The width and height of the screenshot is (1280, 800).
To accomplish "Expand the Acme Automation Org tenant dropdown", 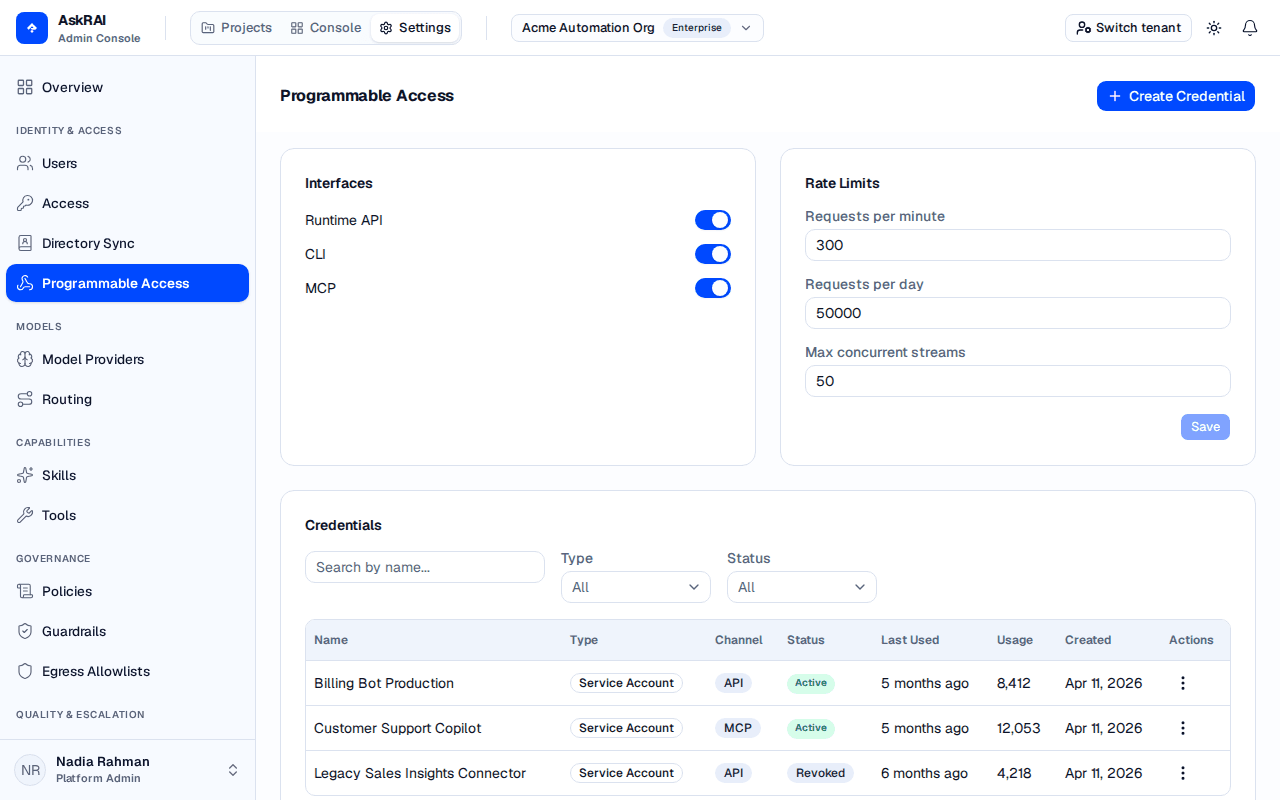I will (x=637, y=28).
